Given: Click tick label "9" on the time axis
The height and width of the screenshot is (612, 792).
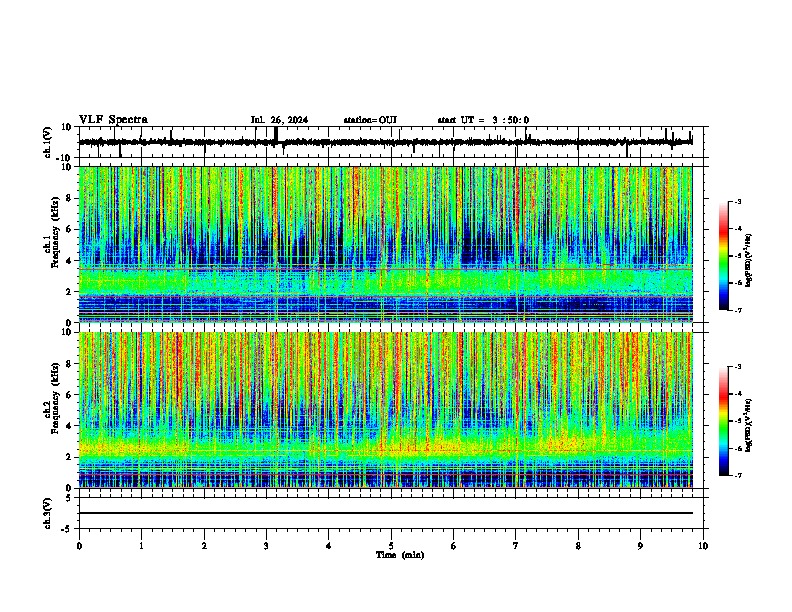Looking at the screenshot, I should (640, 546).
